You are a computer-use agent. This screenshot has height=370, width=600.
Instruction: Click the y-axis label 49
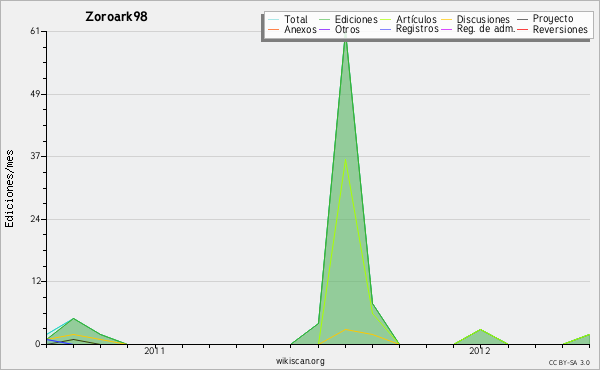(35, 94)
